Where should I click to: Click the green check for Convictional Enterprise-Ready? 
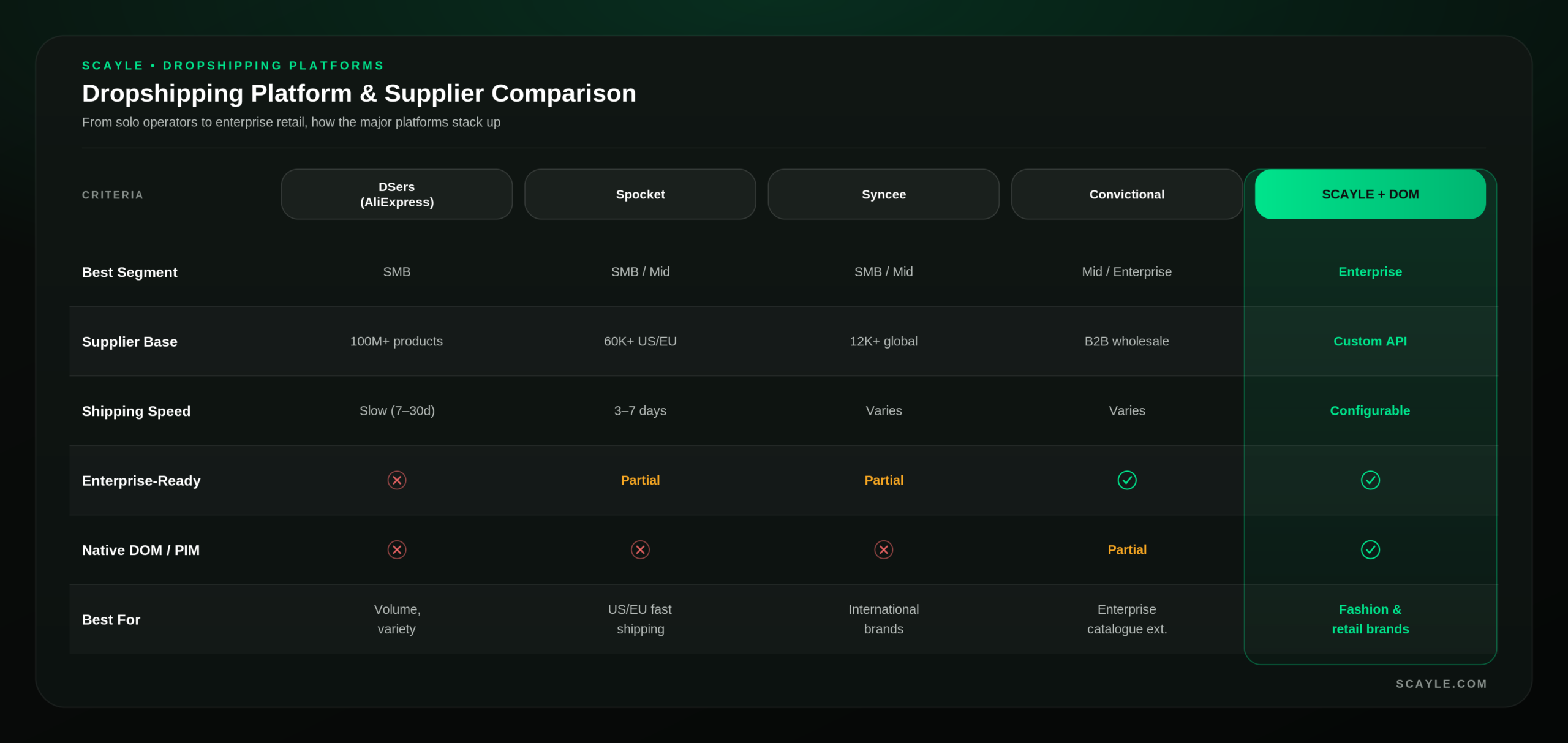pyautogui.click(x=1127, y=480)
